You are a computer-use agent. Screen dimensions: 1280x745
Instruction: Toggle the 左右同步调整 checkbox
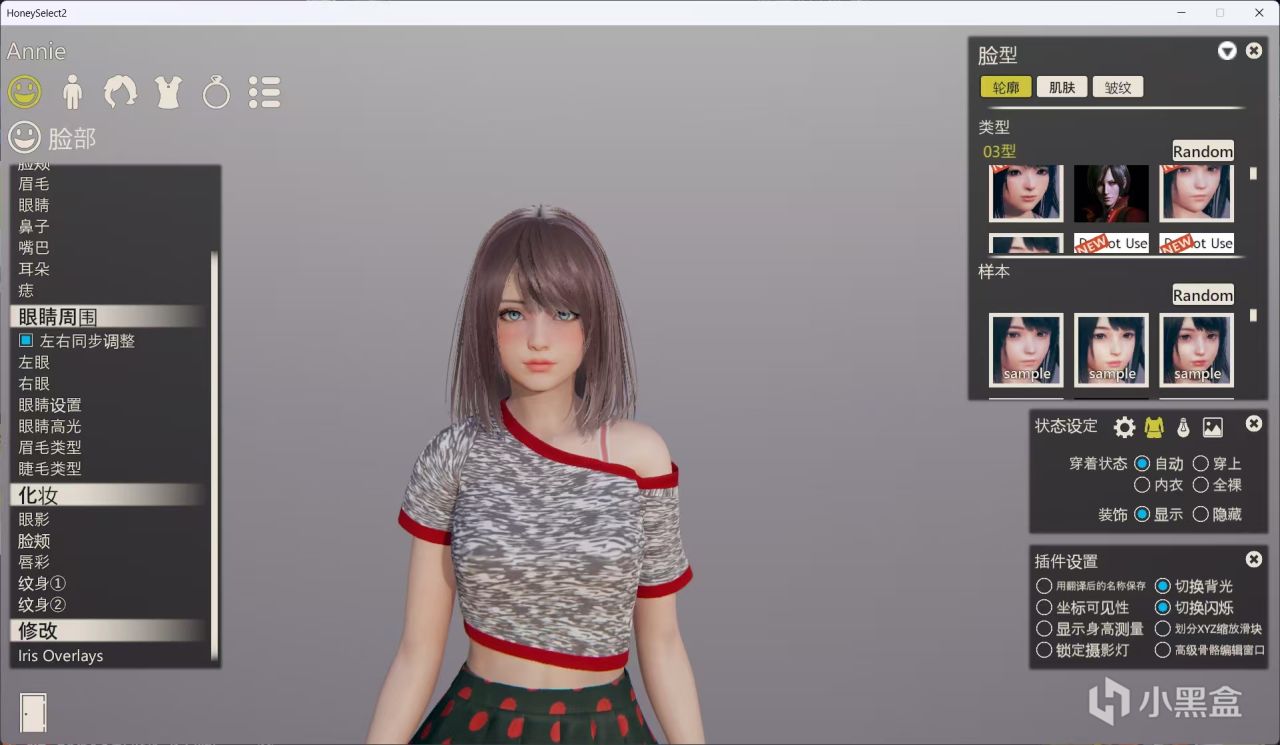(x=26, y=341)
